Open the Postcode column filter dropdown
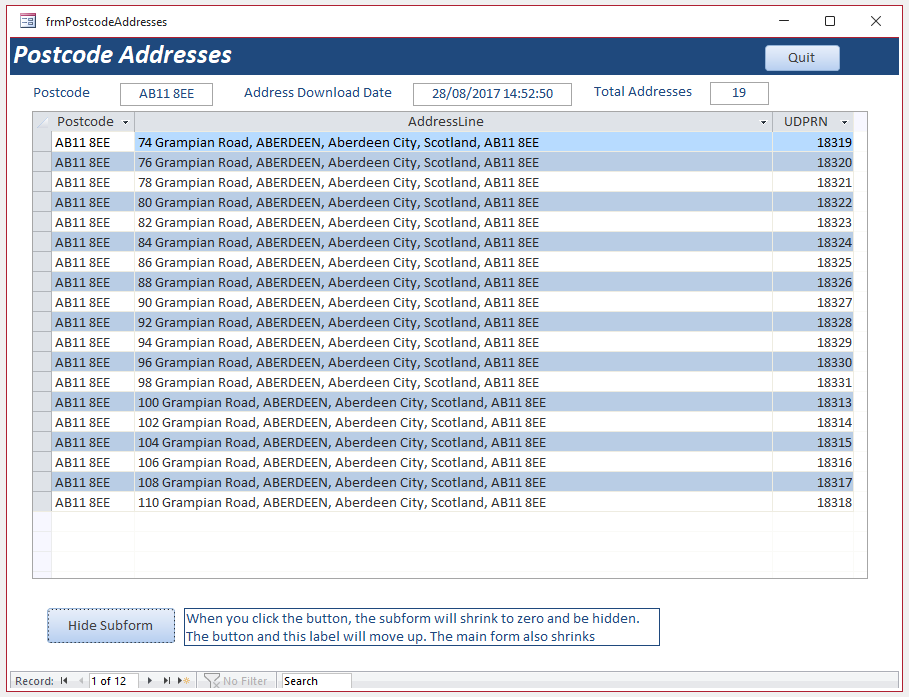This screenshot has height=697, width=909. coord(125,122)
